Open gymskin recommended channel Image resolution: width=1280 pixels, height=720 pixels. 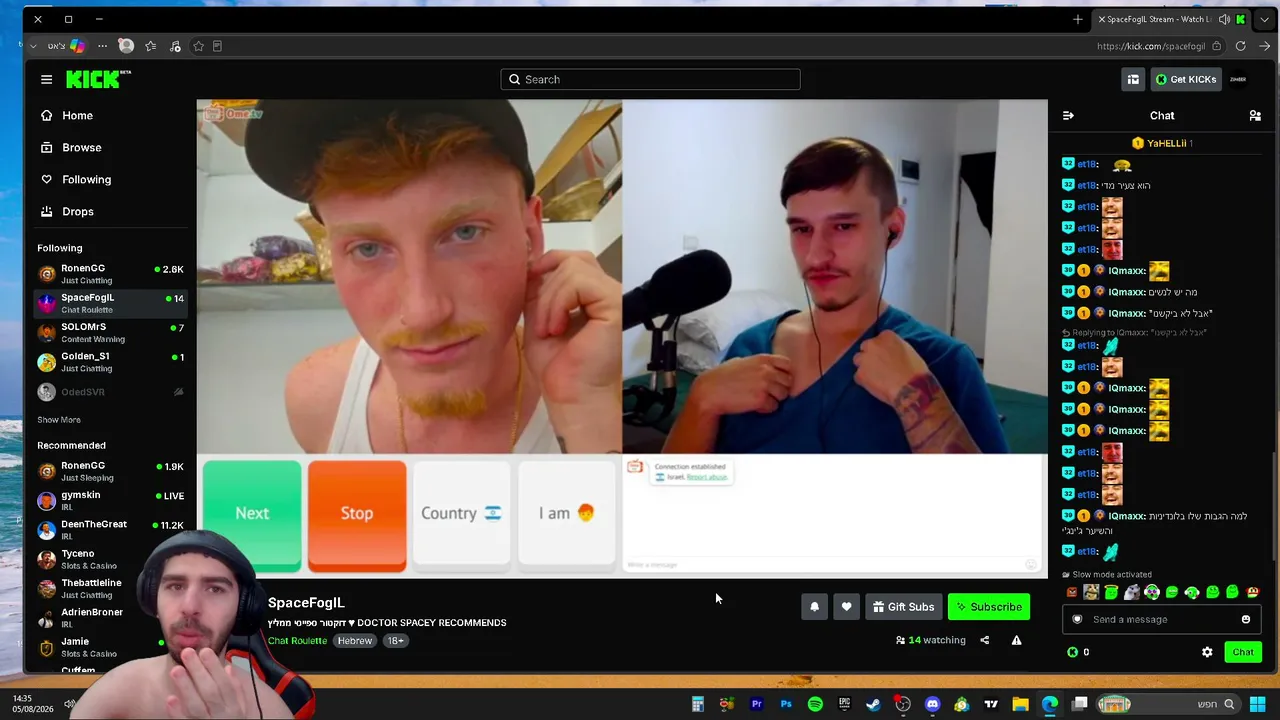pos(110,500)
